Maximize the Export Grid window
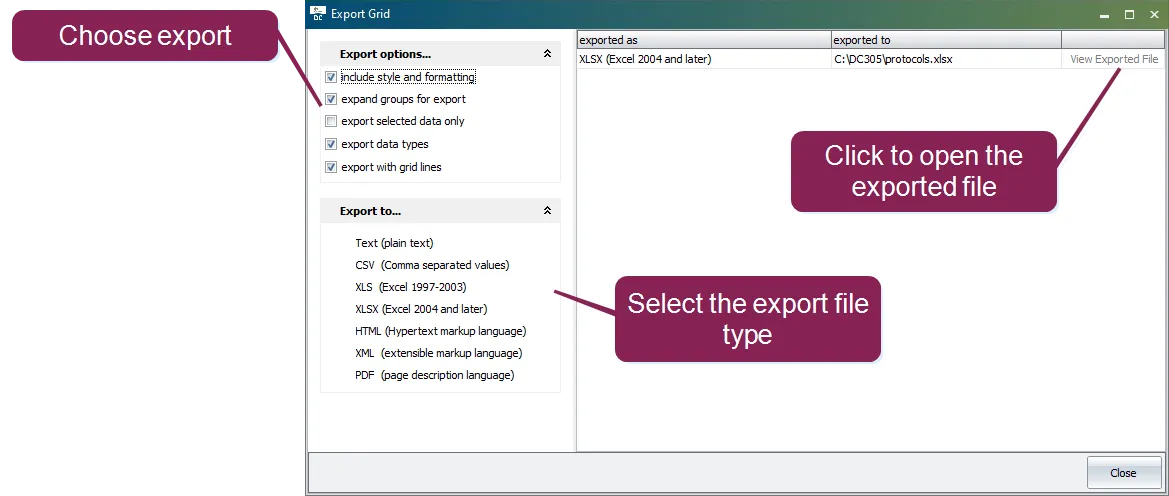This screenshot has width=1169, height=496. (x=1129, y=14)
